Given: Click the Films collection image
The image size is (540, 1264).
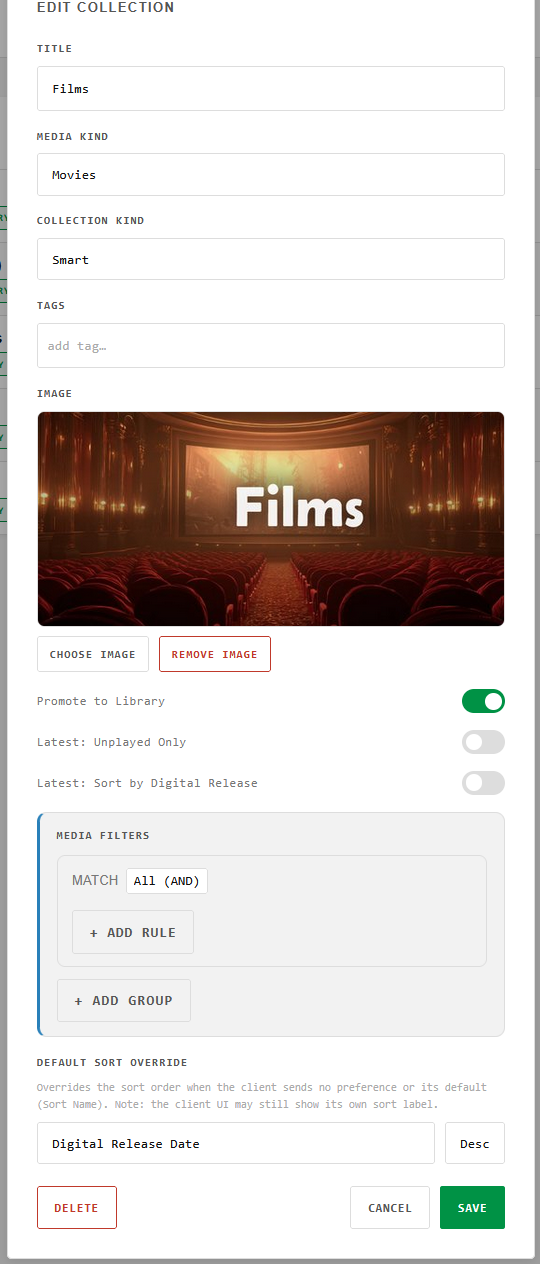Looking at the screenshot, I should tap(271, 519).
